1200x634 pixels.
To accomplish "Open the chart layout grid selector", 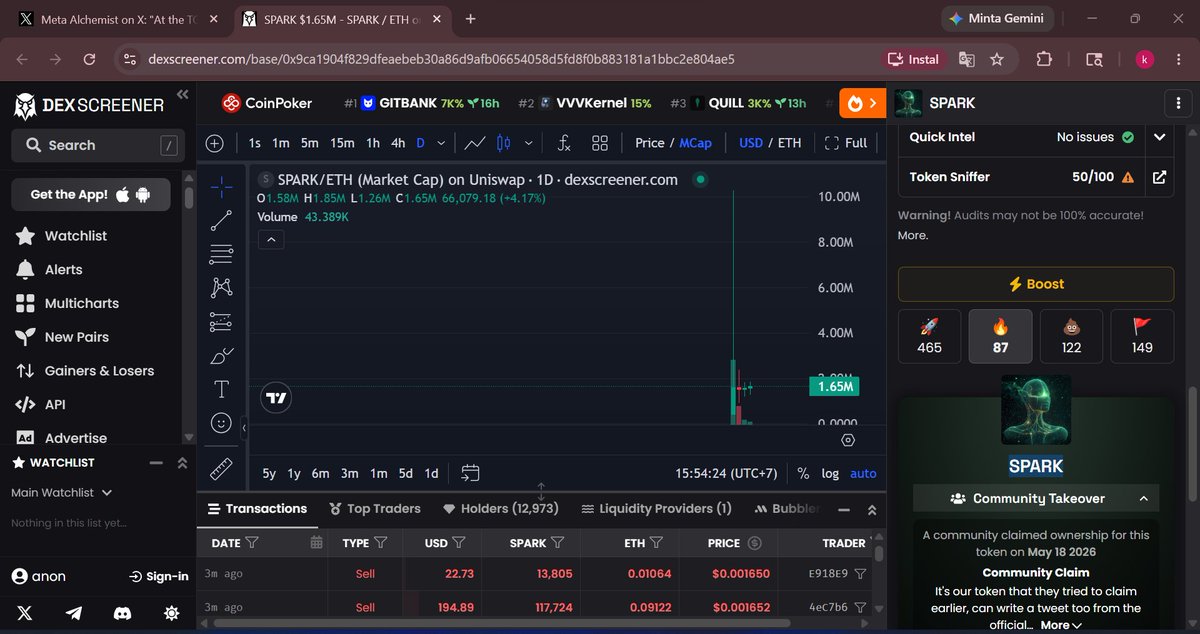I will coord(600,143).
